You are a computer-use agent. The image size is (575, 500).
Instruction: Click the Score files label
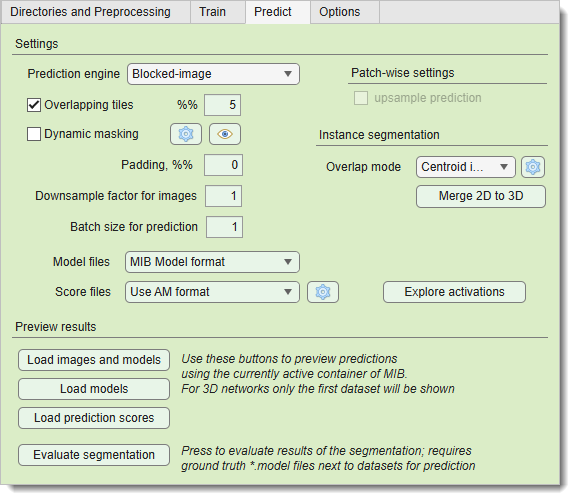(83, 292)
